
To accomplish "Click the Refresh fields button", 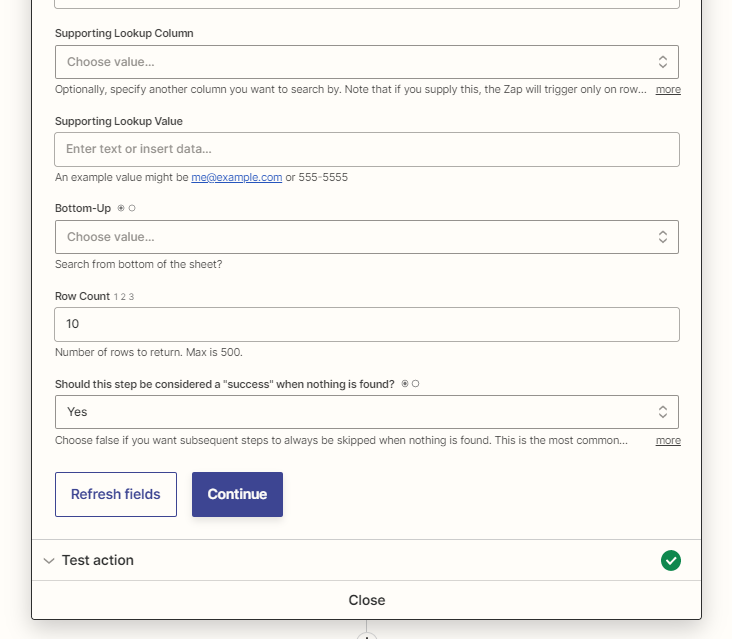I will pyautogui.click(x=116, y=494).
